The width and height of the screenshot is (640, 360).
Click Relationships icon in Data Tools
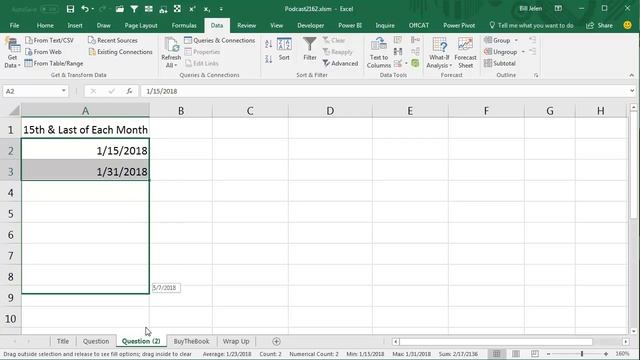click(x=416, y=52)
